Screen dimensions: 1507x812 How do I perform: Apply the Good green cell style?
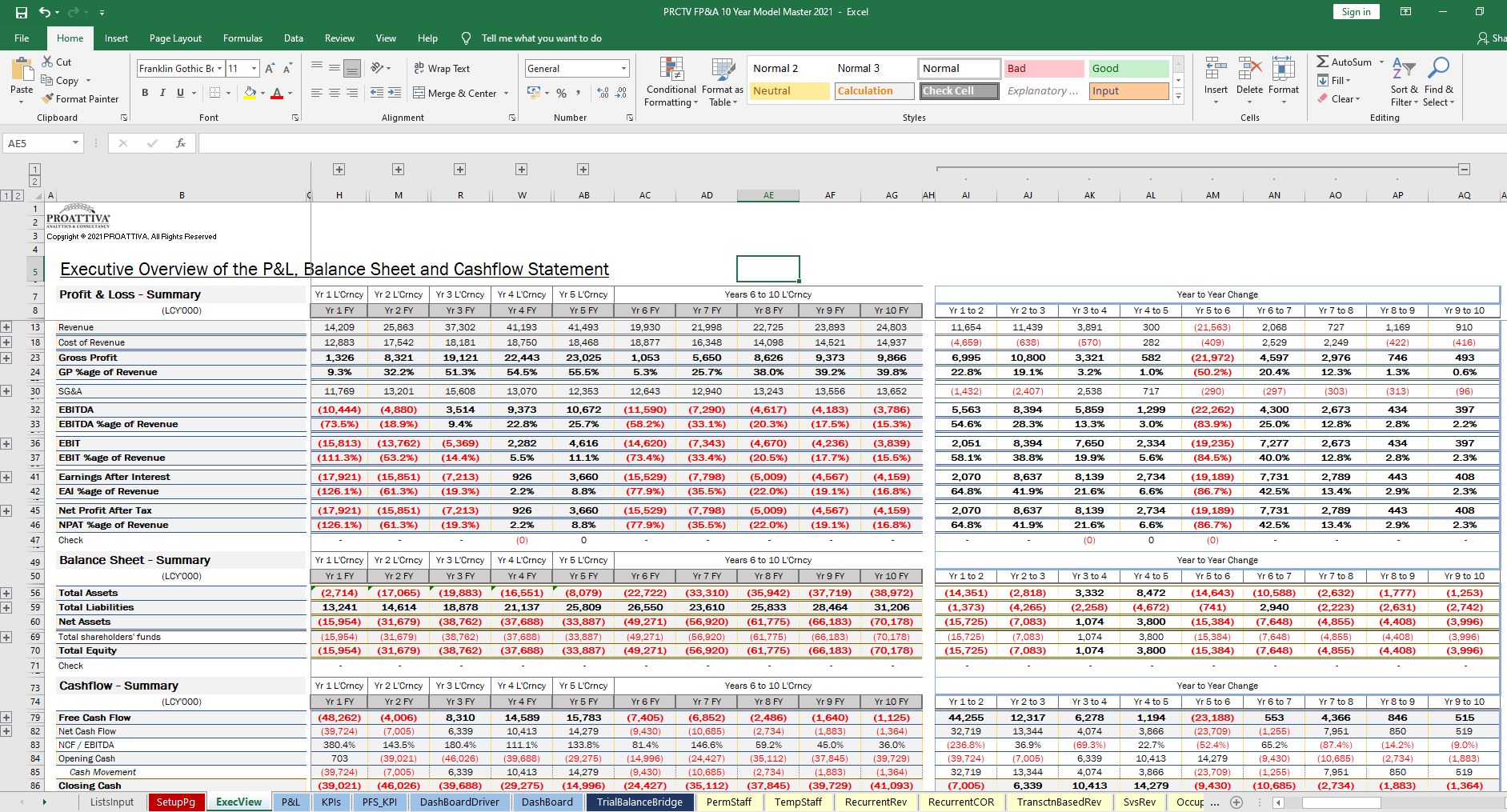[x=1128, y=69]
